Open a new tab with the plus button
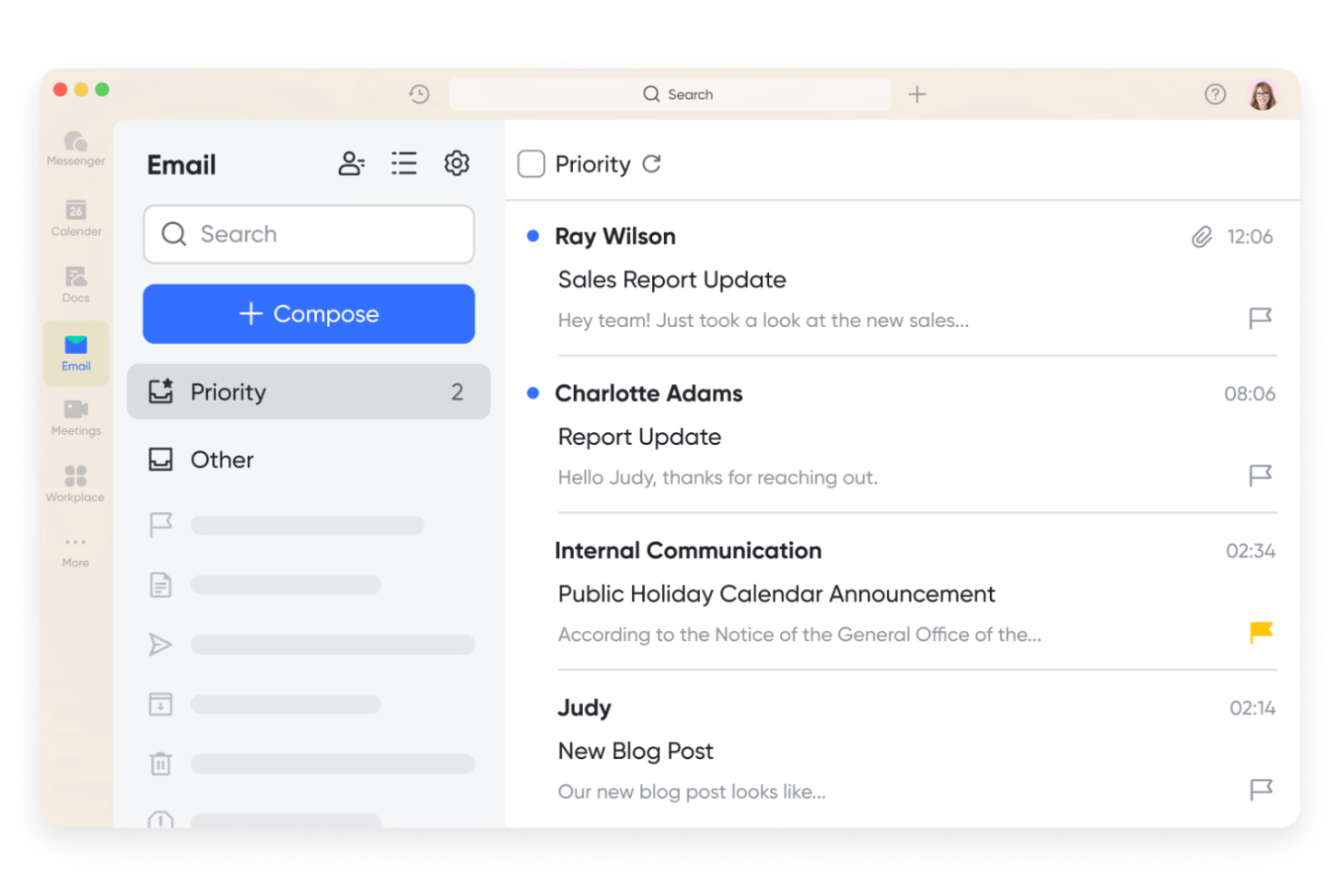Viewport: 1344px width, 896px height. pyautogui.click(x=917, y=94)
